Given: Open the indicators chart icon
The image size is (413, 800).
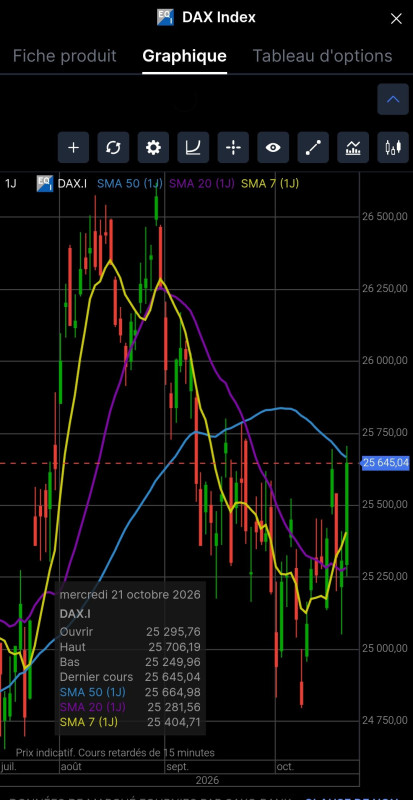Looking at the screenshot, I should [353, 147].
